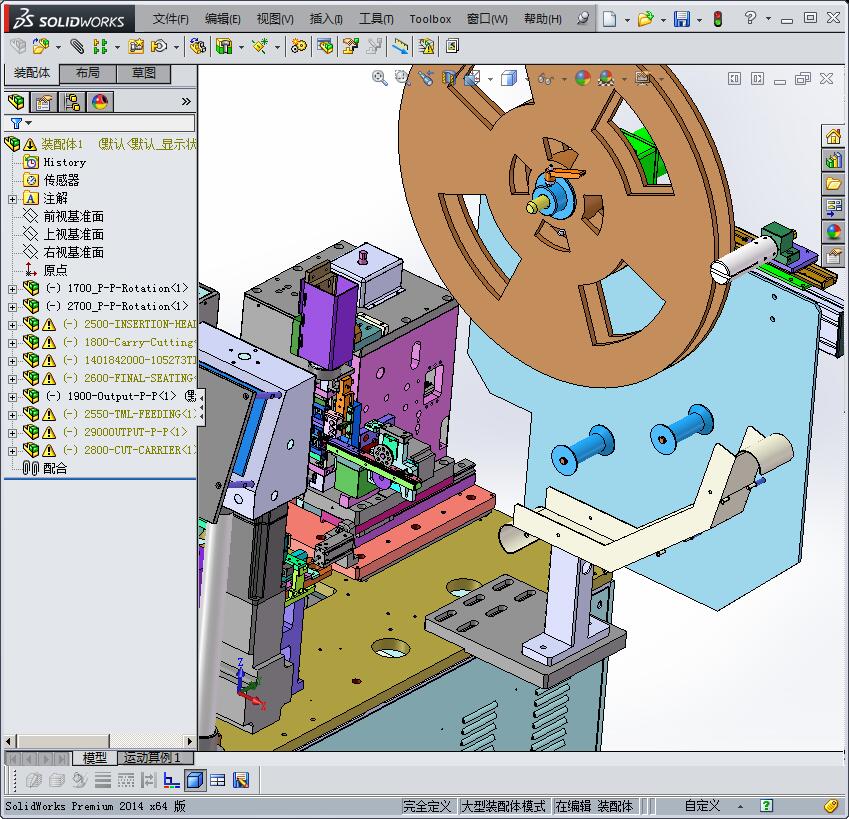Click the green help question mark in status bar
The height and width of the screenshot is (819, 849).
(x=766, y=806)
